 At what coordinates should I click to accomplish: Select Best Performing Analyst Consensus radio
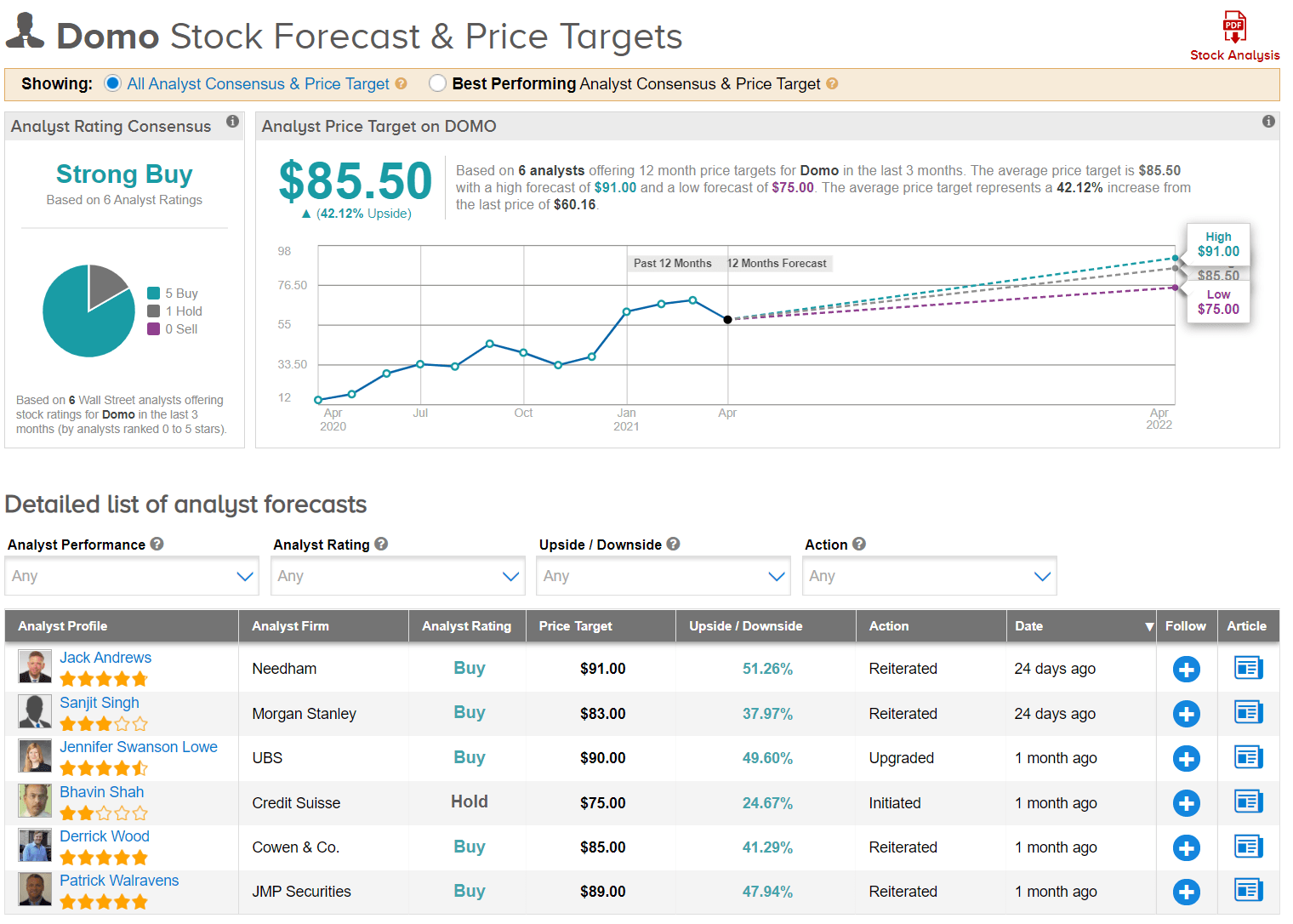click(x=437, y=83)
